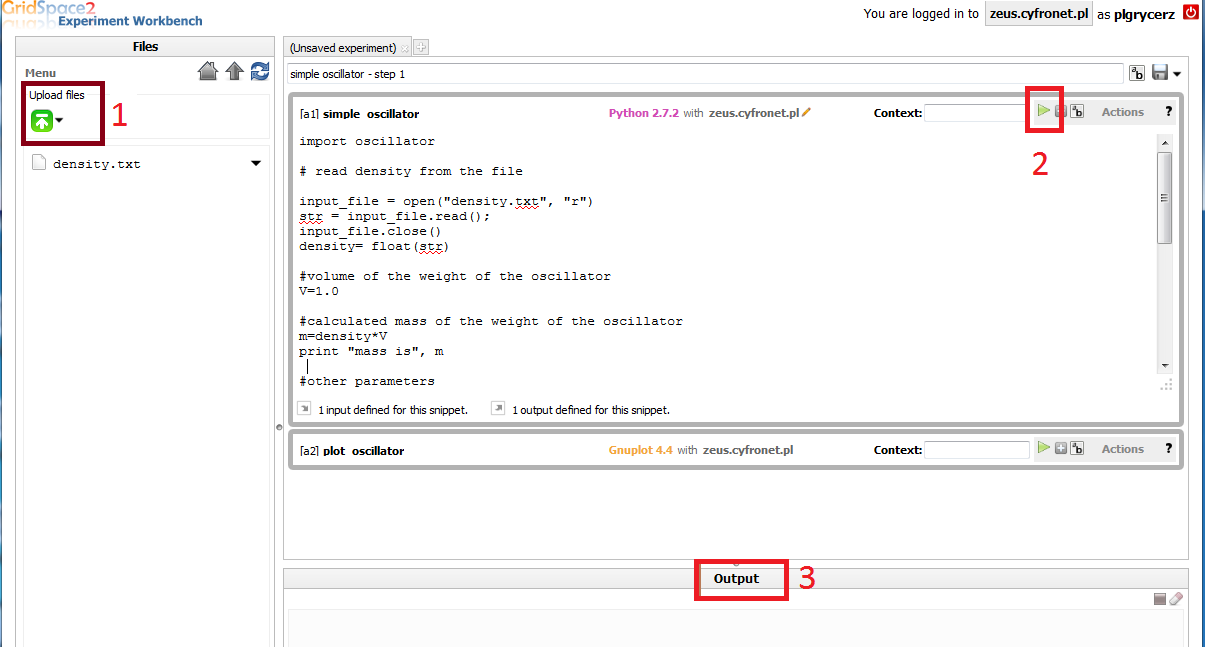Click the GridSpace2 Experiment Workbench logo
1205x647 pixels.
(x=102, y=13)
